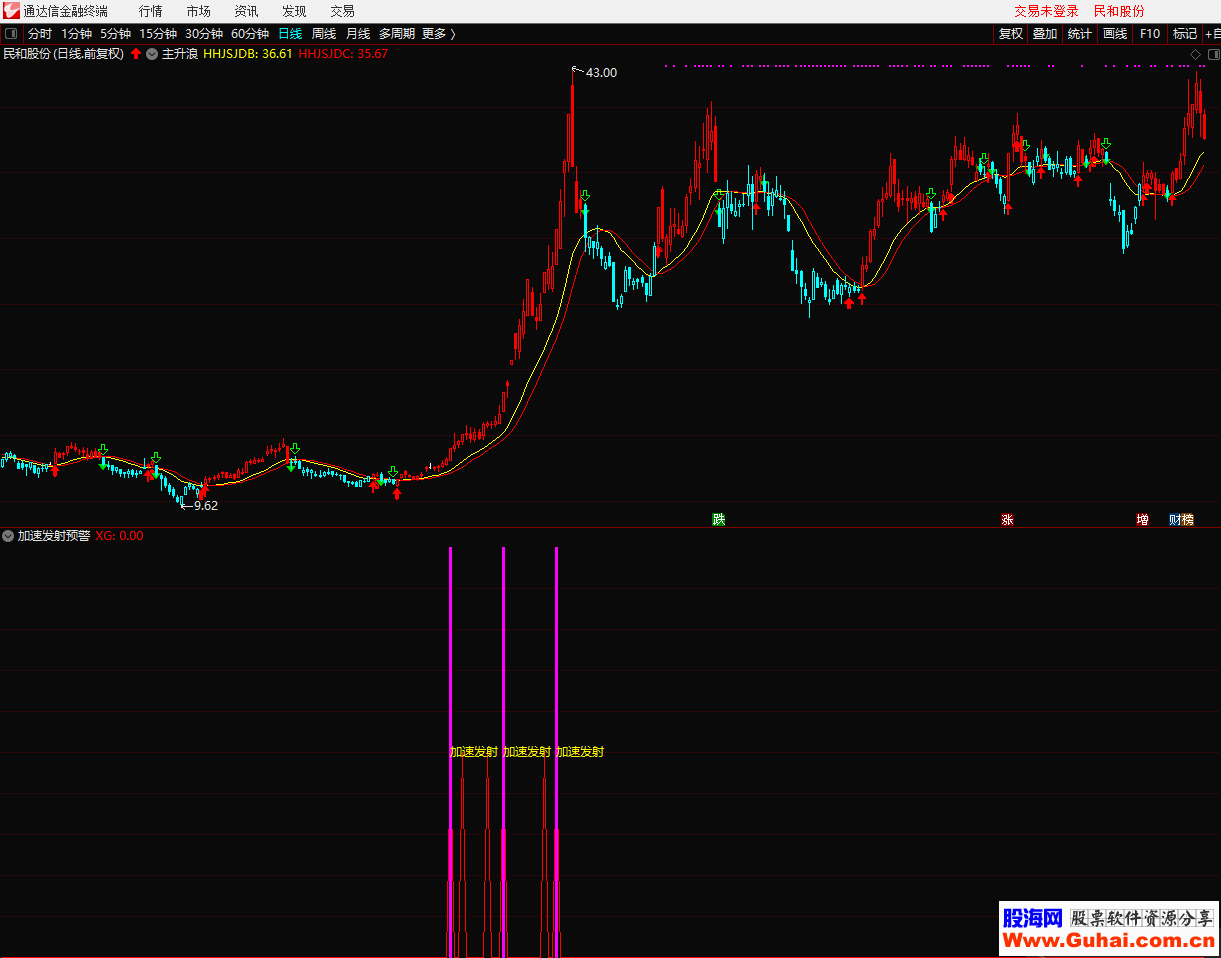Click the 标记 mark button
Screen dimensions: 1221x958
coord(1185,34)
